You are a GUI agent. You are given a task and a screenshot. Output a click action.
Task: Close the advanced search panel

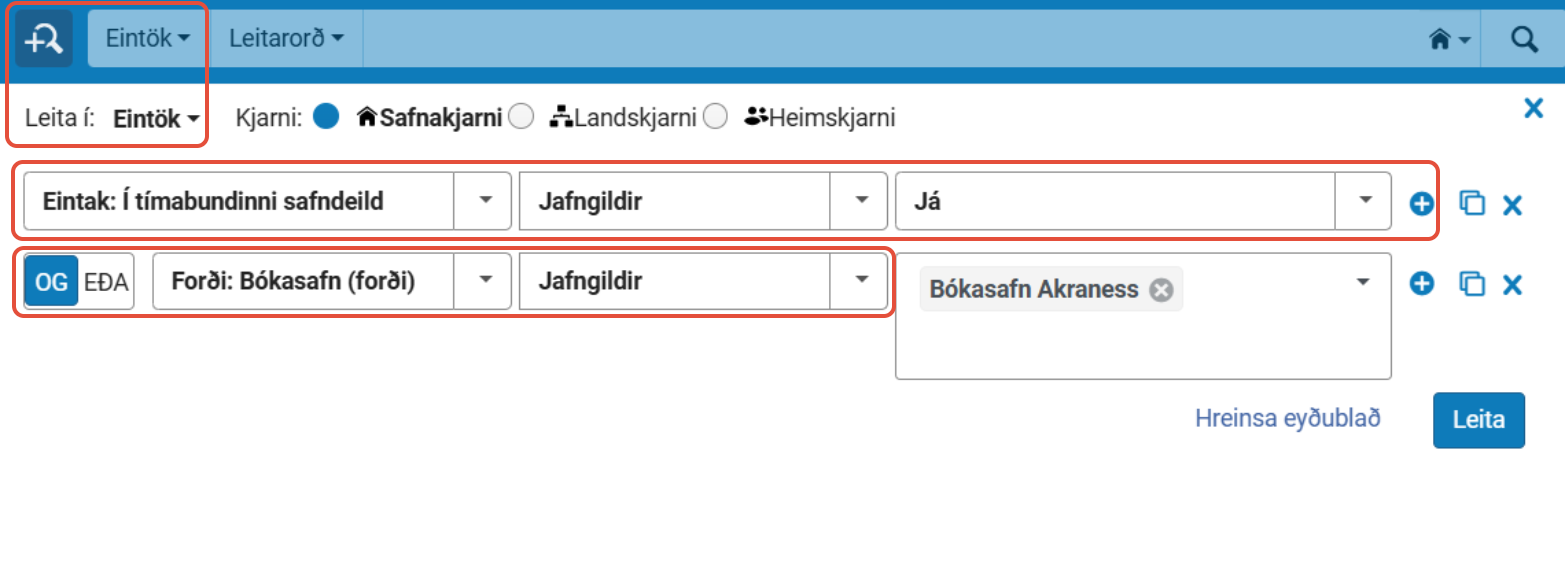[1533, 108]
